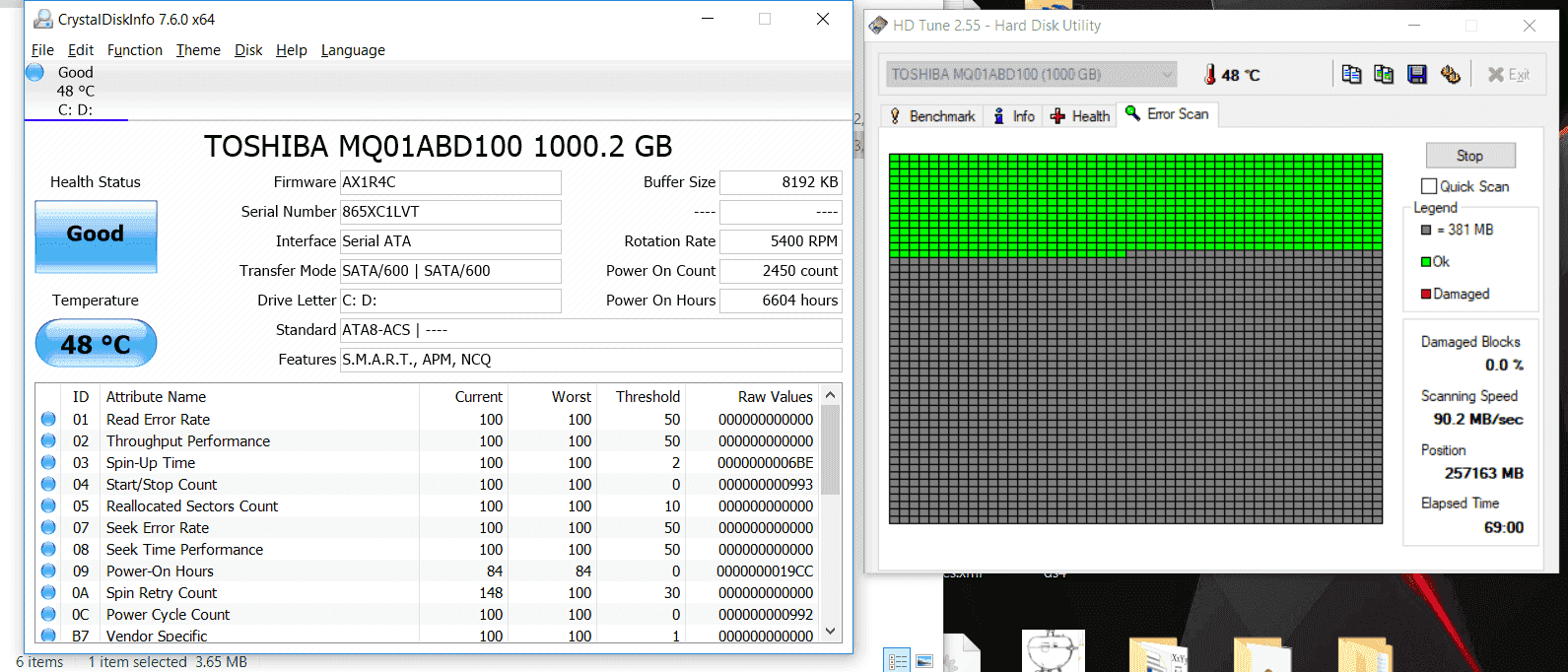Select the blue disk status icon above C: D:
1568x672 pixels.
[34, 72]
